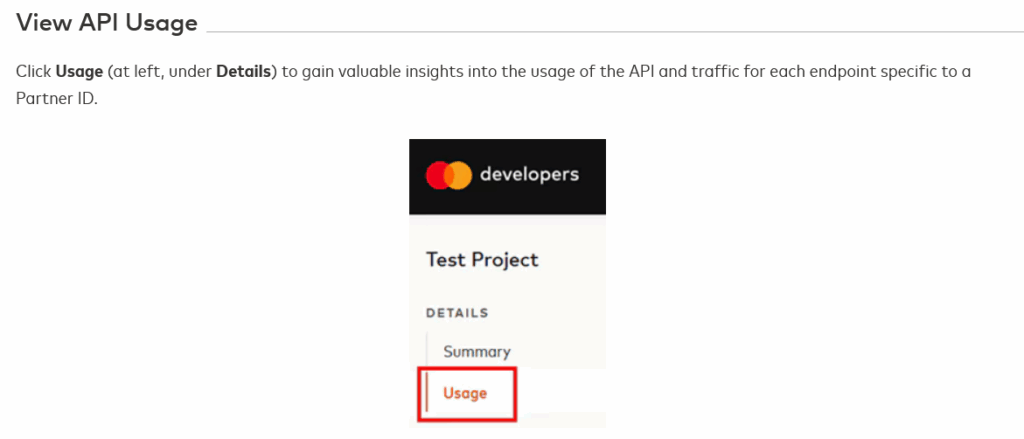Open the Summary sidebar item
The image size is (1024, 439).
tap(477, 352)
